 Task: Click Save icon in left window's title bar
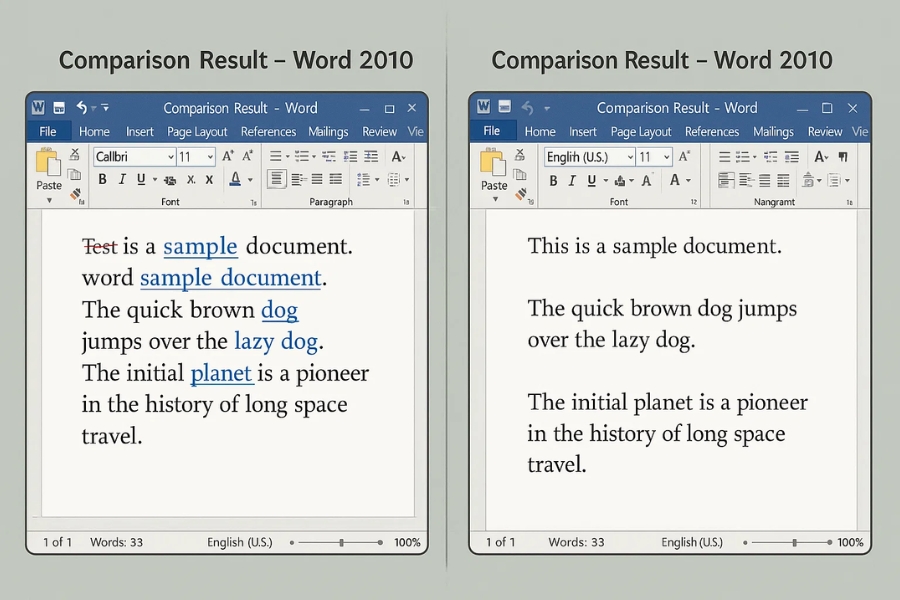click(59, 108)
